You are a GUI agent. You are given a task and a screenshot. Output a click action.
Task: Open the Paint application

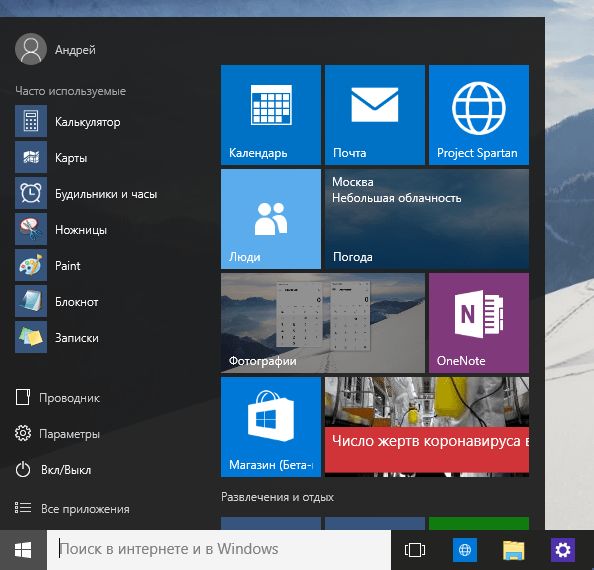point(48,265)
